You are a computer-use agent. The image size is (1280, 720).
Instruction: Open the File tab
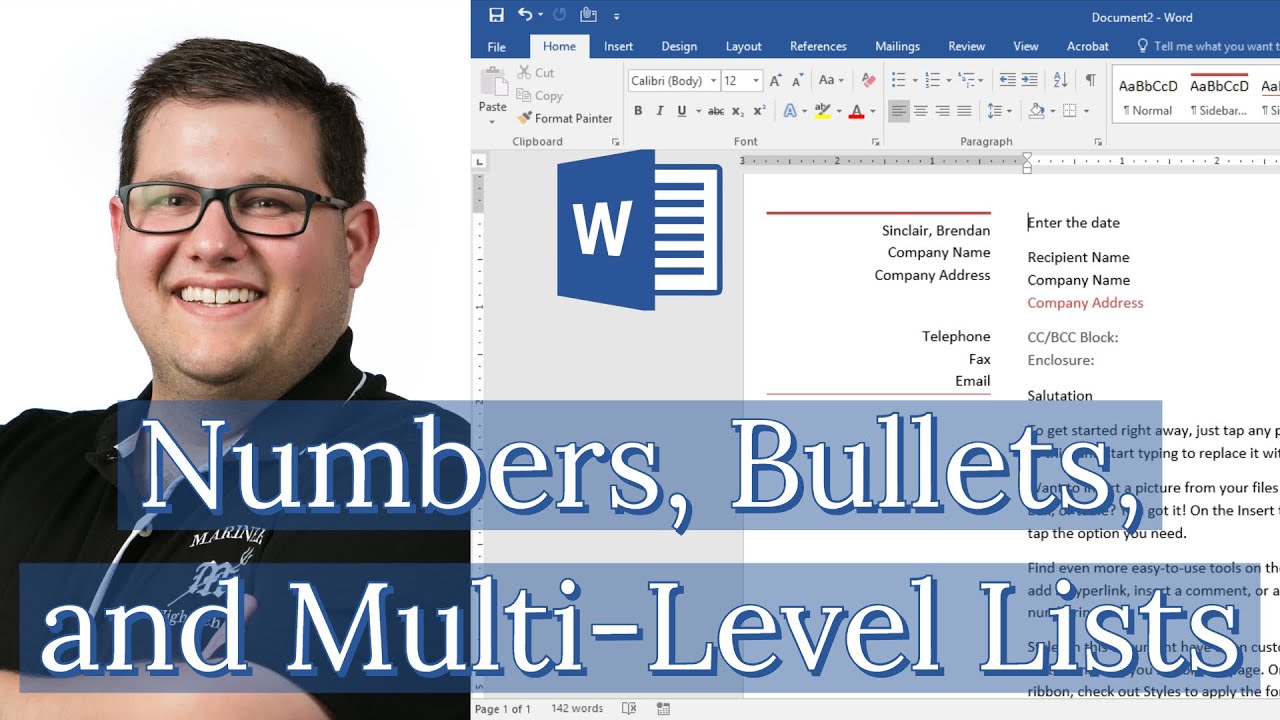(x=496, y=46)
